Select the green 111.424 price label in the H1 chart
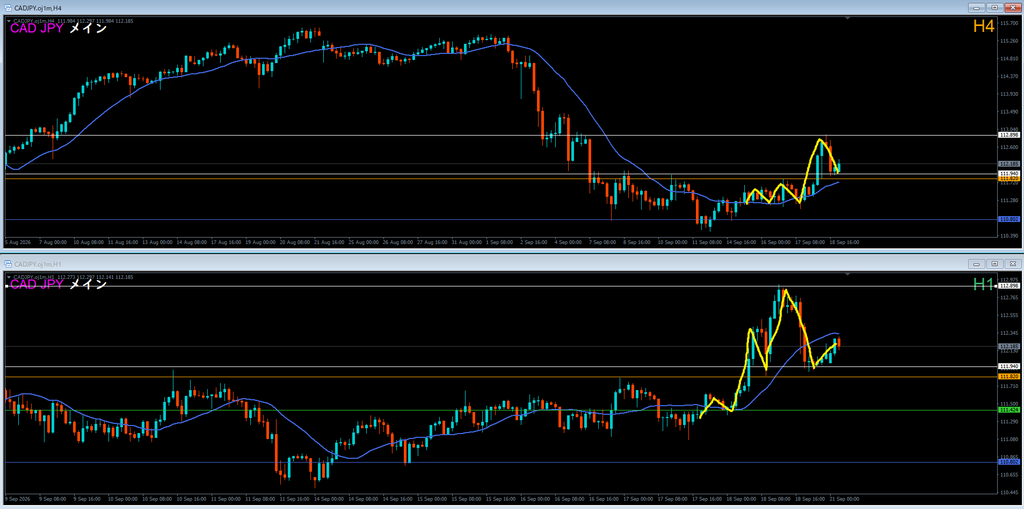1024x509 pixels. coord(1008,410)
